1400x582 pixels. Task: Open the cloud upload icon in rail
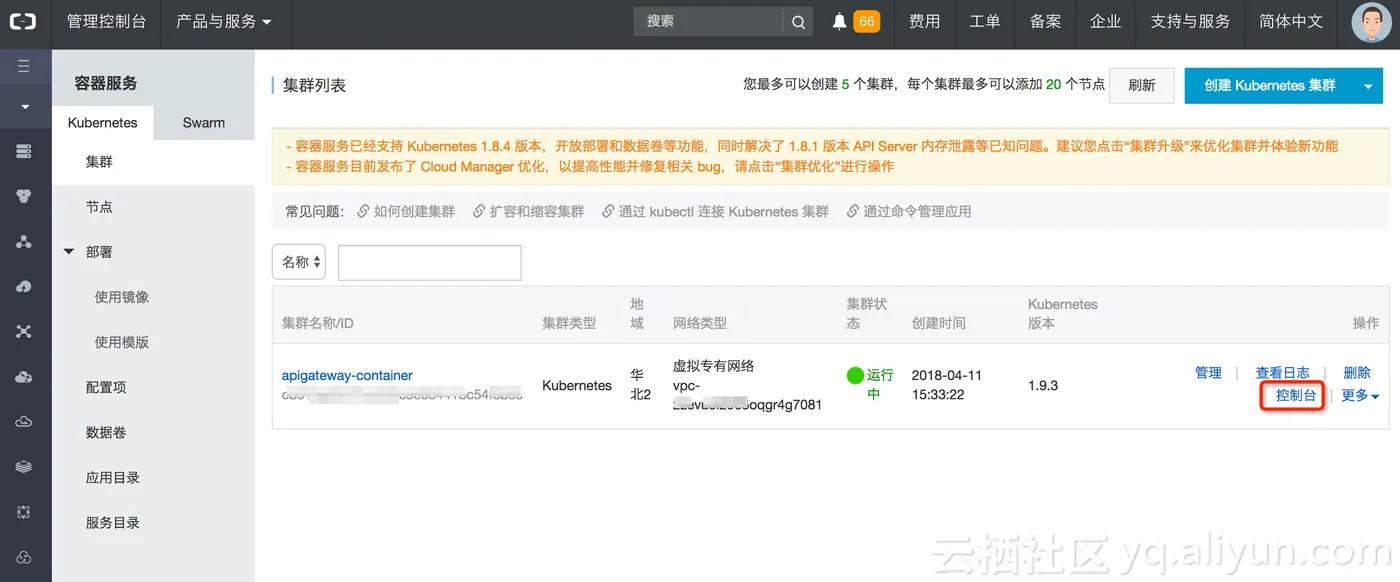point(24,286)
